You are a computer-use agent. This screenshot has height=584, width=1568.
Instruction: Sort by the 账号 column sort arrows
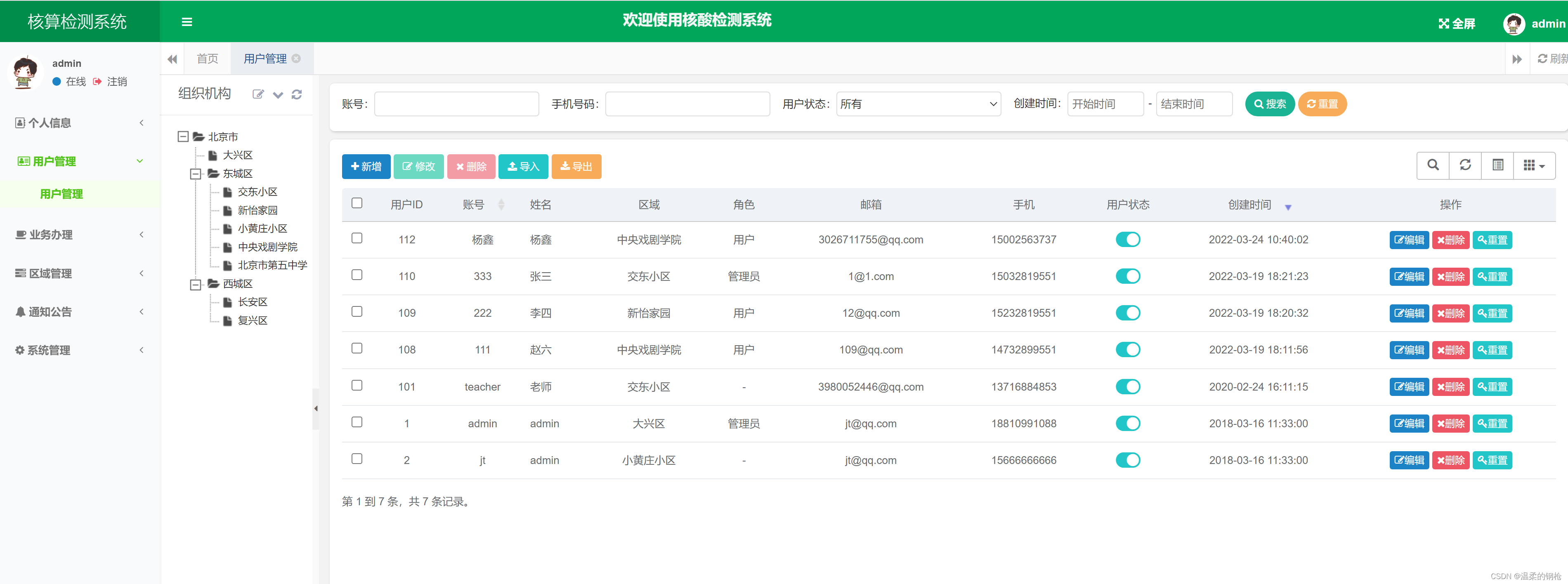point(501,205)
